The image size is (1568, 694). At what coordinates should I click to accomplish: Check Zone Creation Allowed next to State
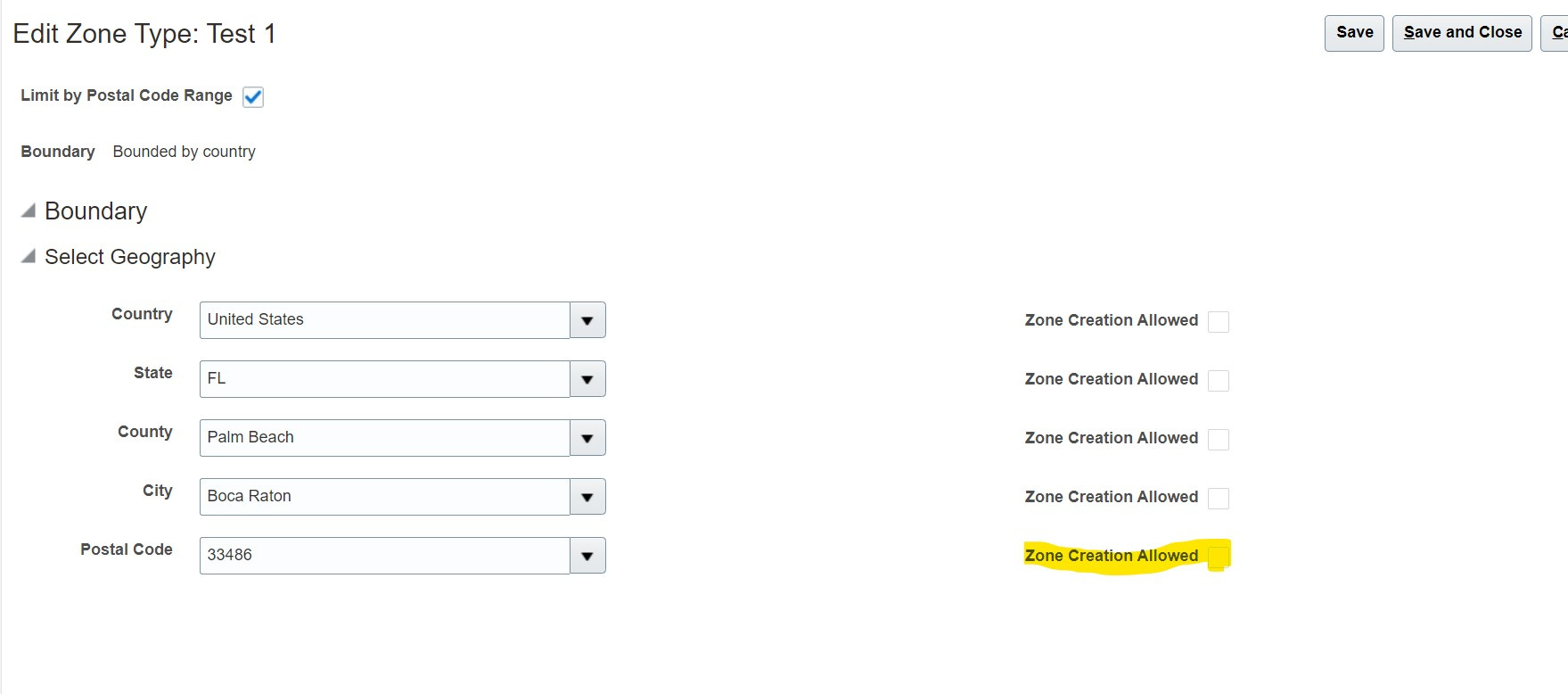(x=1219, y=380)
